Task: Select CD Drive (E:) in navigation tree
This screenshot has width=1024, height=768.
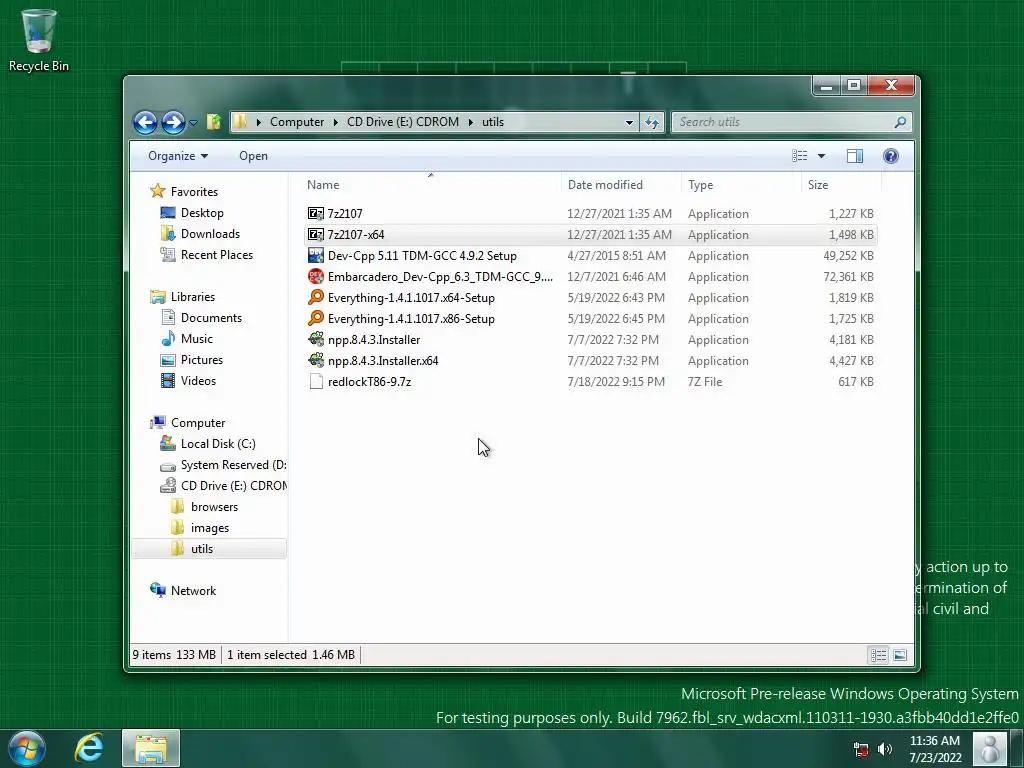Action: [233, 486]
